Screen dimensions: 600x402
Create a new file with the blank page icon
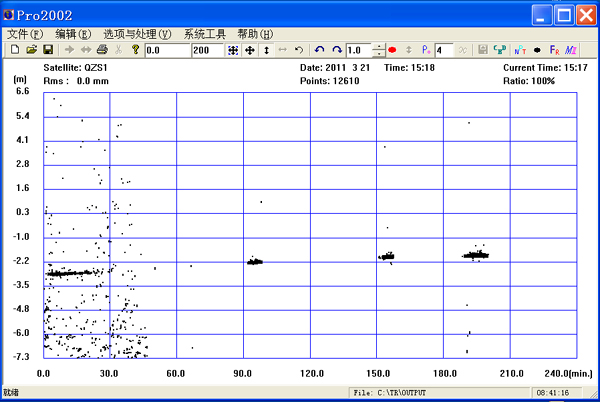[x=15, y=50]
